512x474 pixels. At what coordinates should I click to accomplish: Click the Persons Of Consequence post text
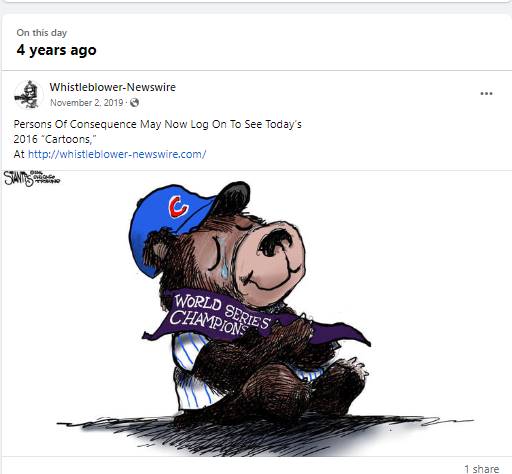pyautogui.click(x=157, y=124)
